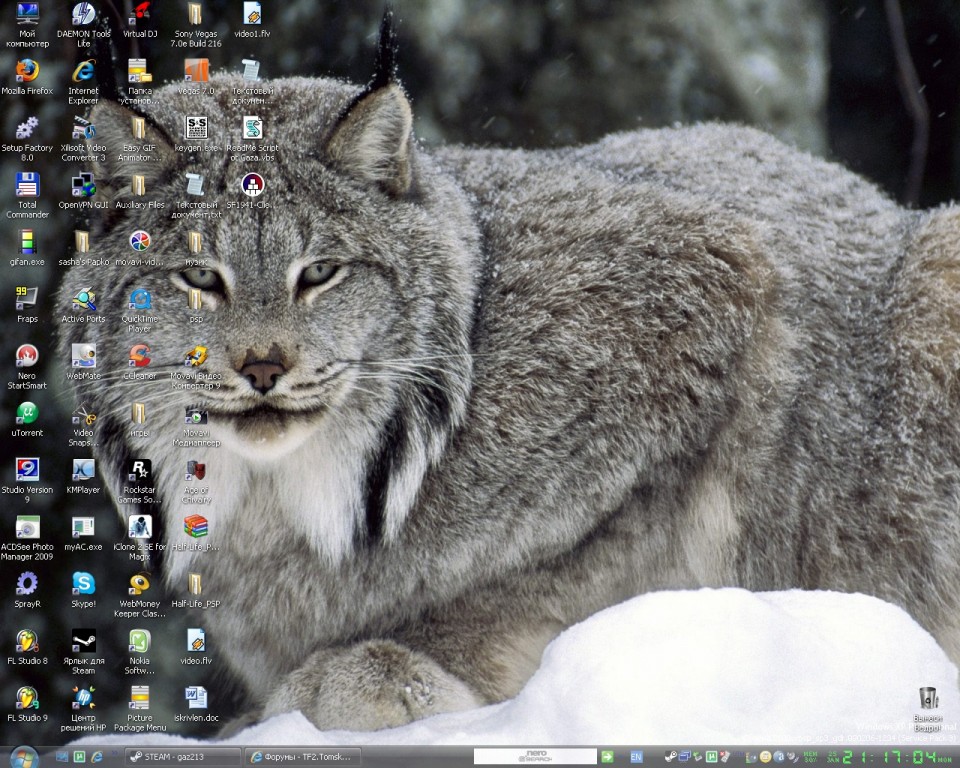
Task: Select the FL Studio 9 desktop icon
Action: tap(27, 699)
